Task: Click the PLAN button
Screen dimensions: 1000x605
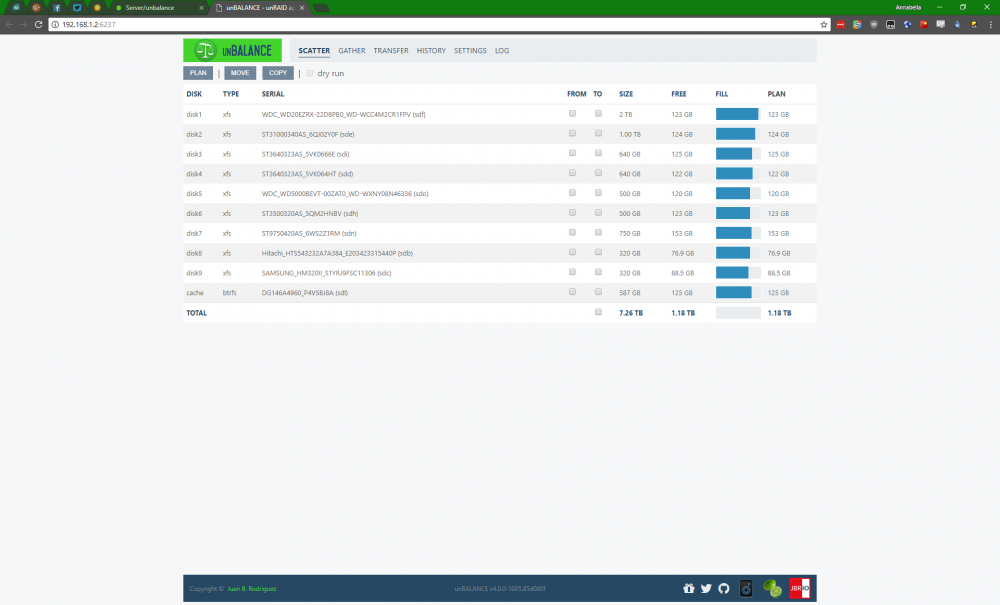Action: point(198,73)
